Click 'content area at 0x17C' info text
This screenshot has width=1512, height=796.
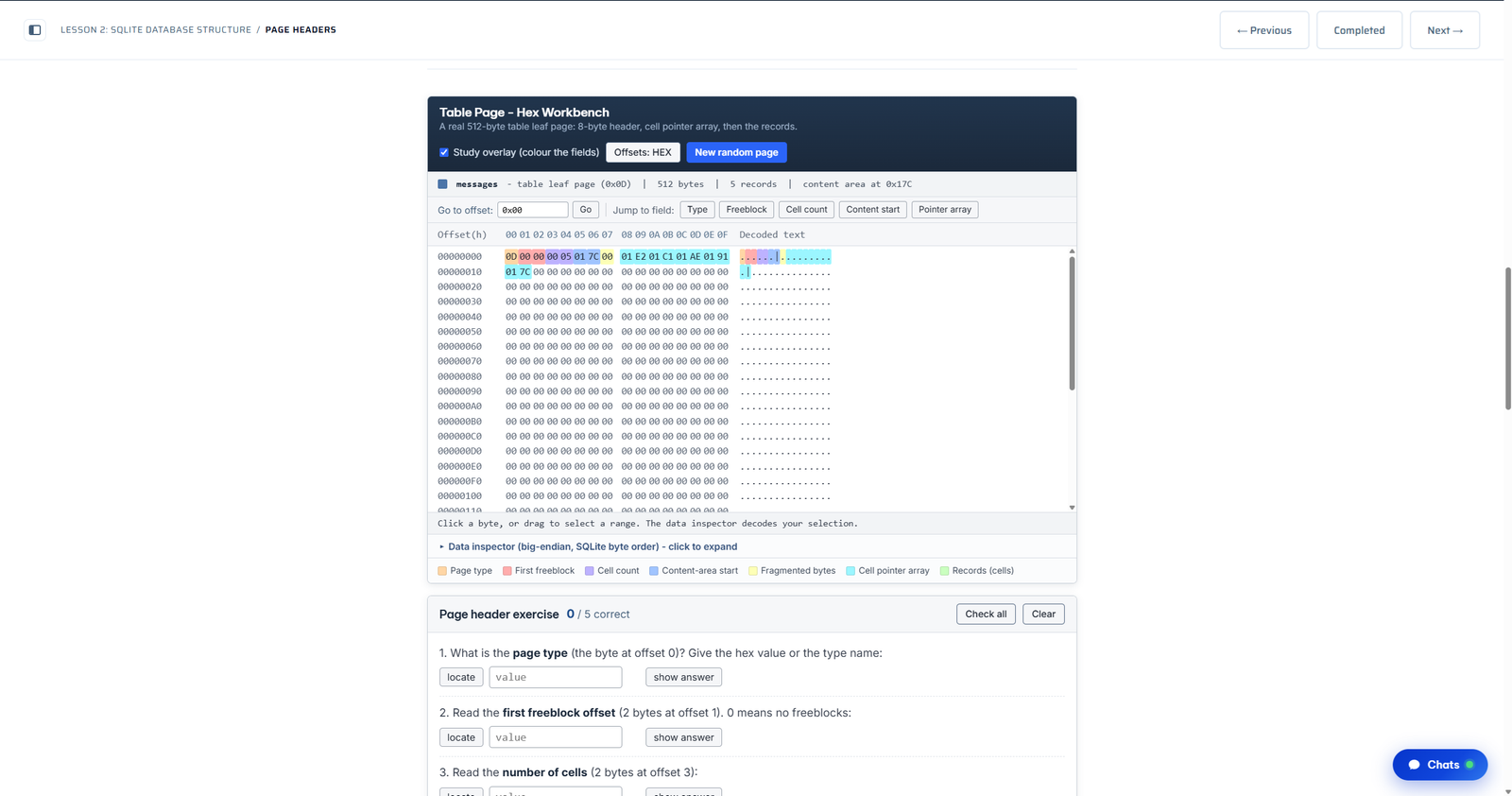(x=857, y=184)
